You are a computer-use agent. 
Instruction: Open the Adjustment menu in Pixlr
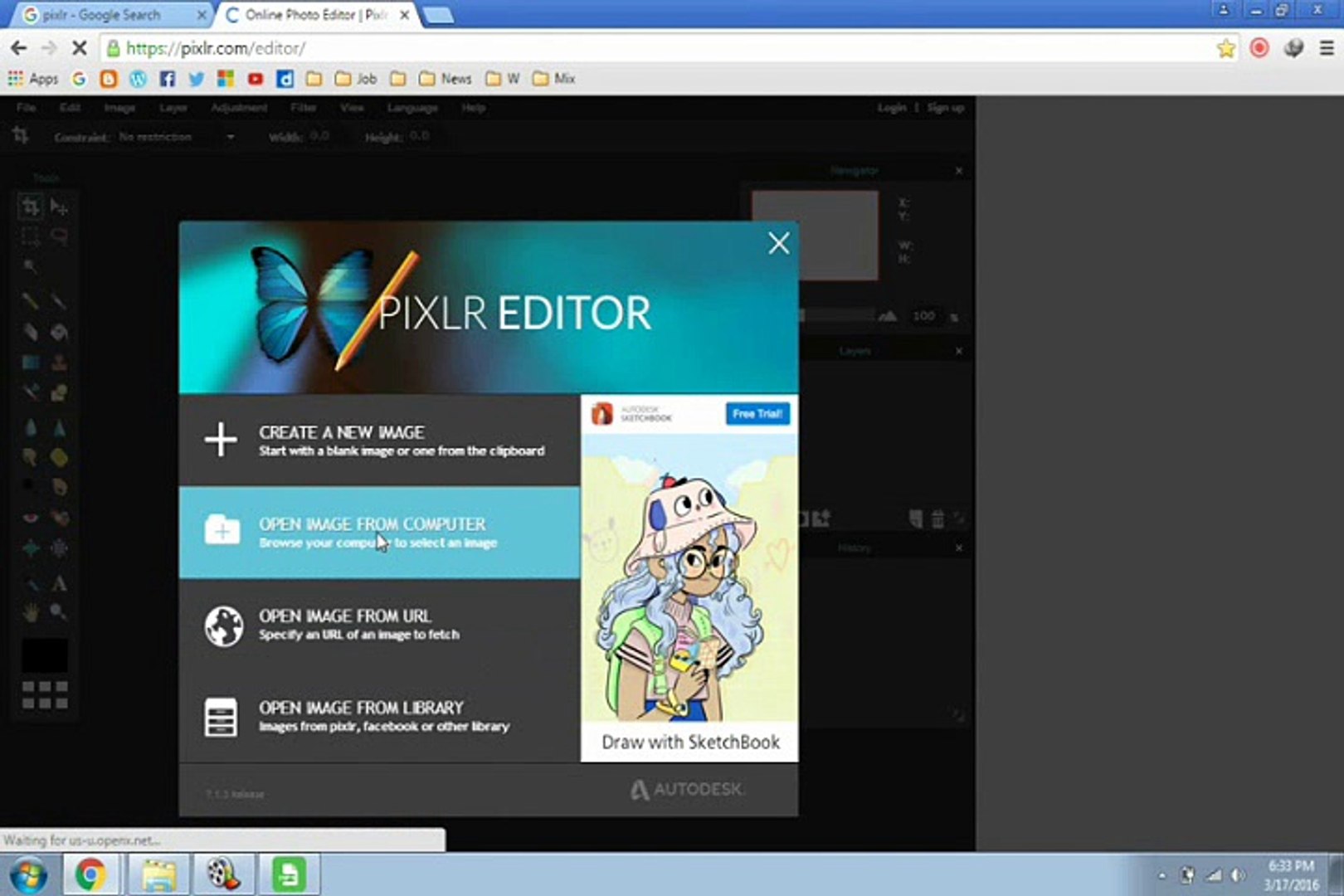(x=239, y=108)
